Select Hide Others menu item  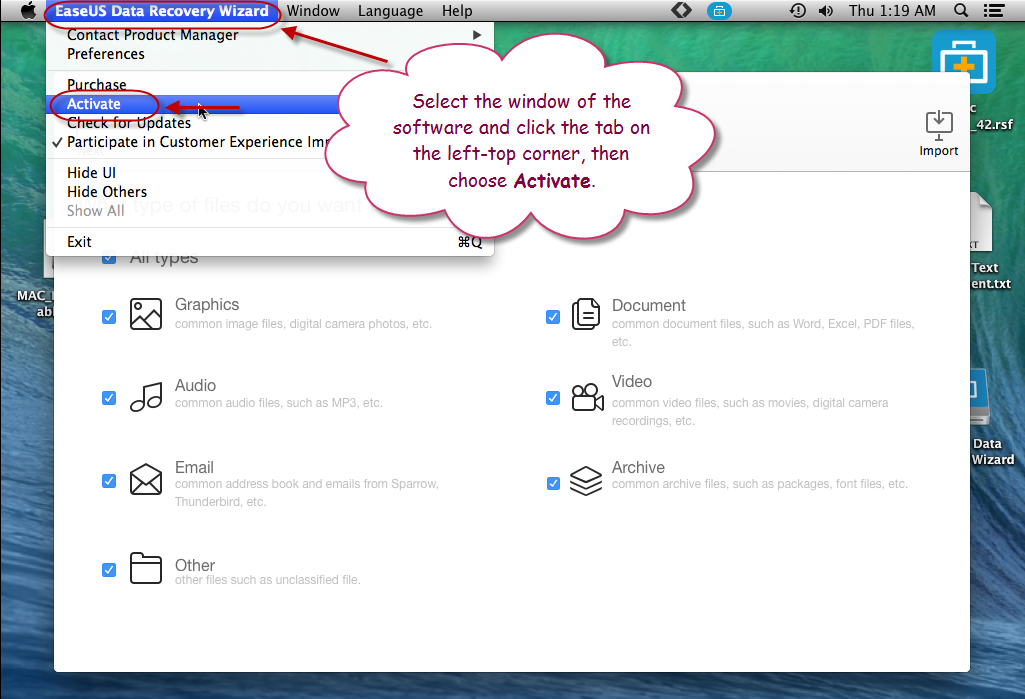(x=269, y=192)
